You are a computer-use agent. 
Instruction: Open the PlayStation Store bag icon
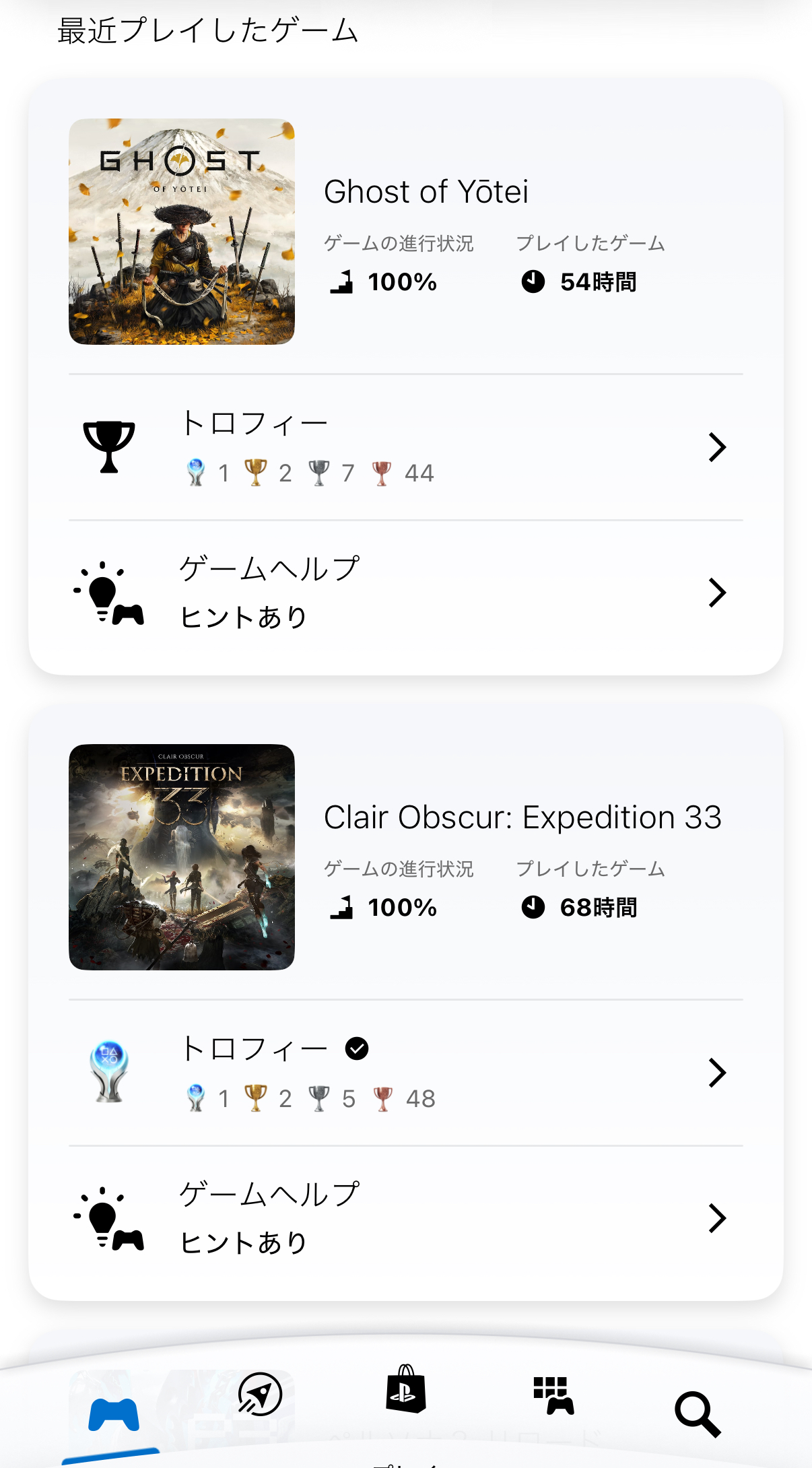tap(406, 1389)
